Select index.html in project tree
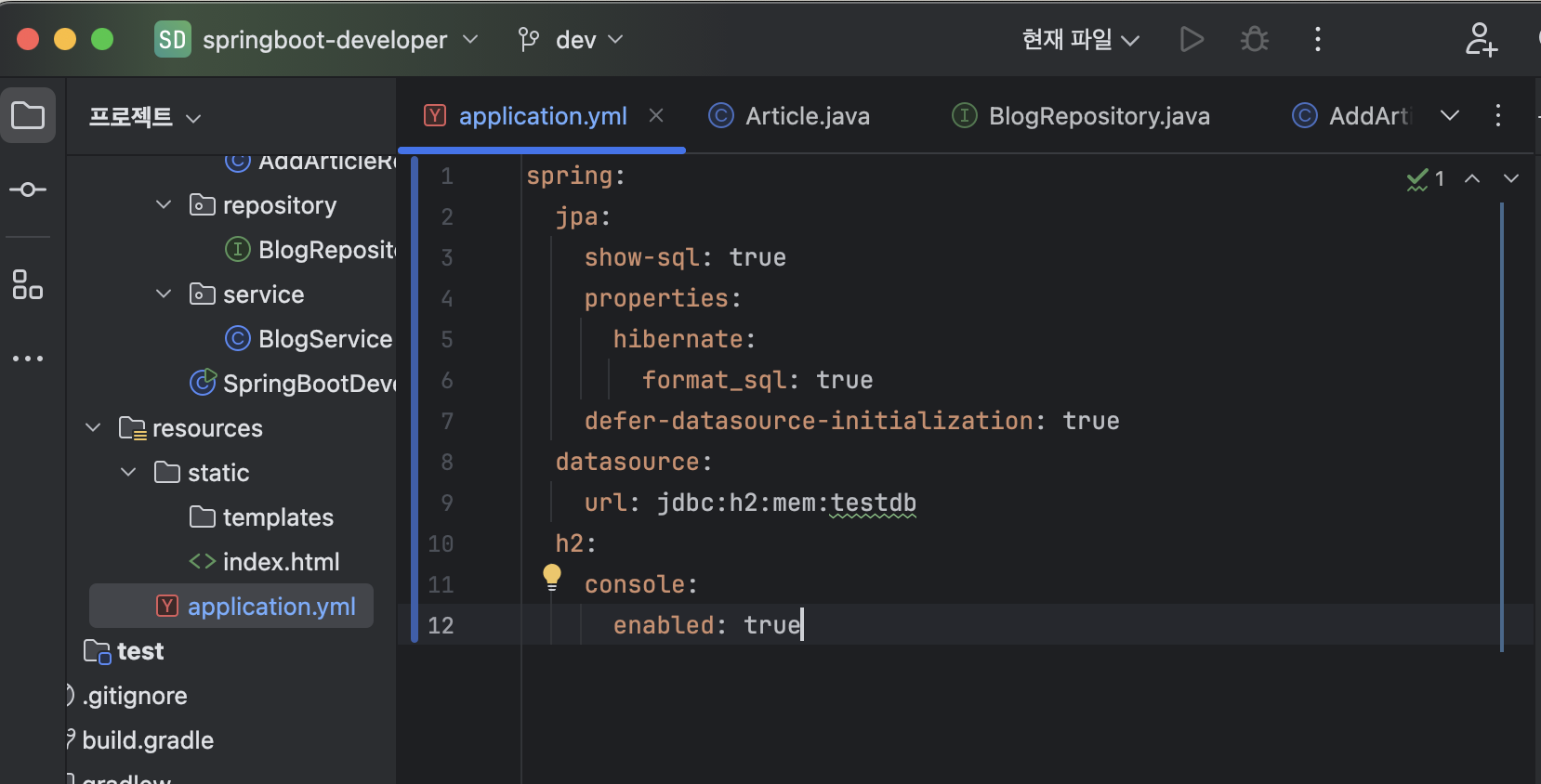The width and height of the screenshot is (1541, 784). point(265,561)
